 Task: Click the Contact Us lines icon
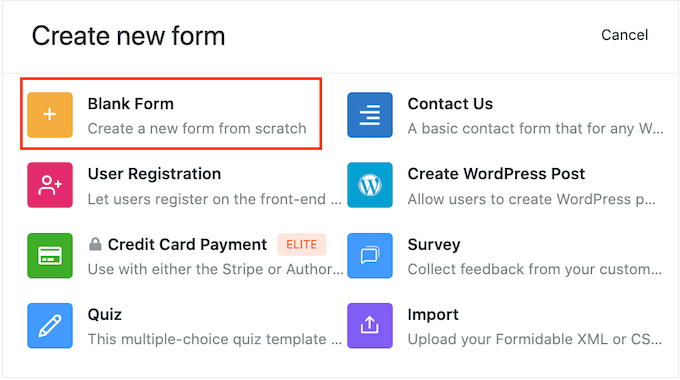tap(370, 115)
